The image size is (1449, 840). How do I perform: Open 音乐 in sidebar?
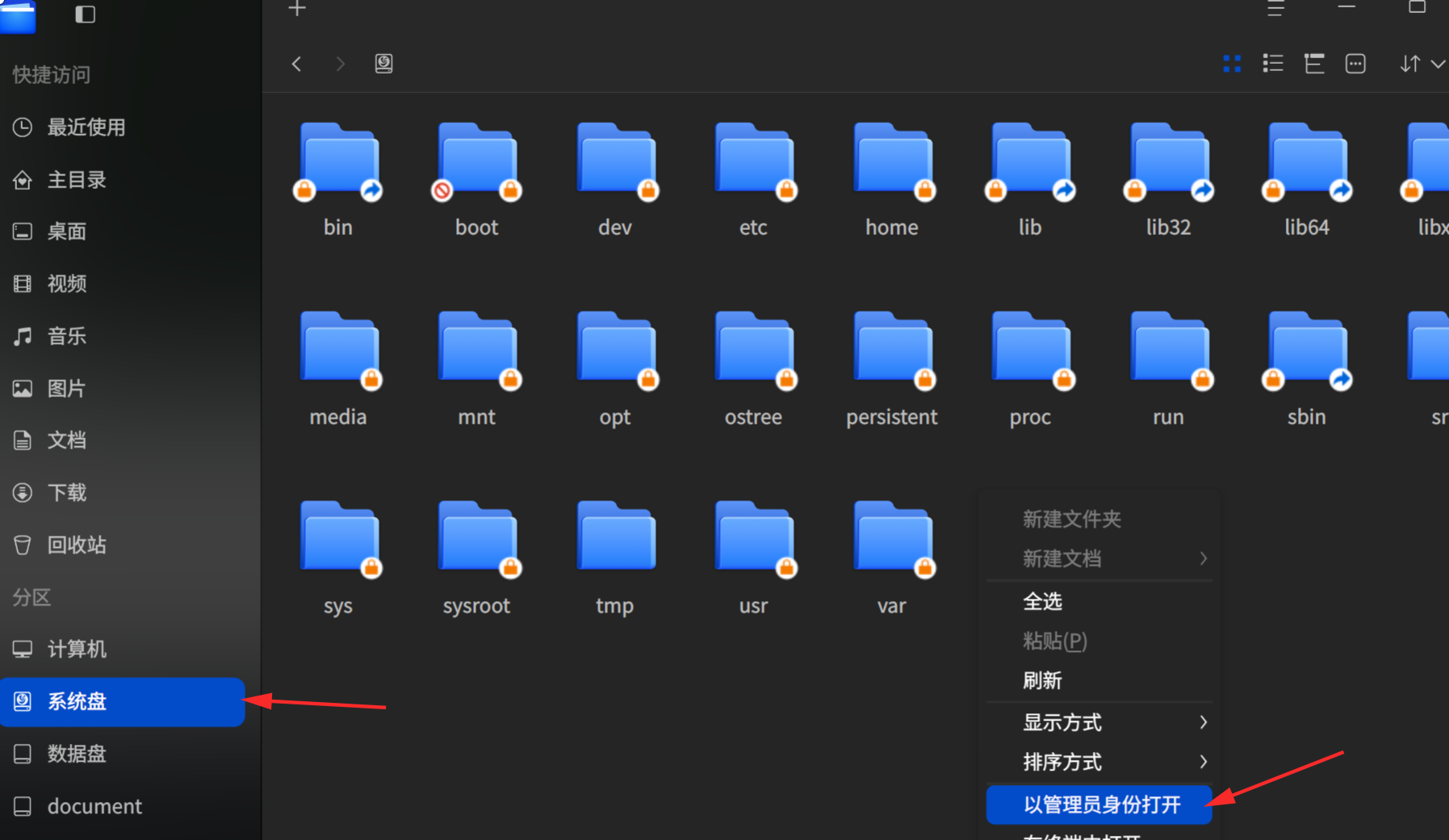pyautogui.click(x=123, y=336)
